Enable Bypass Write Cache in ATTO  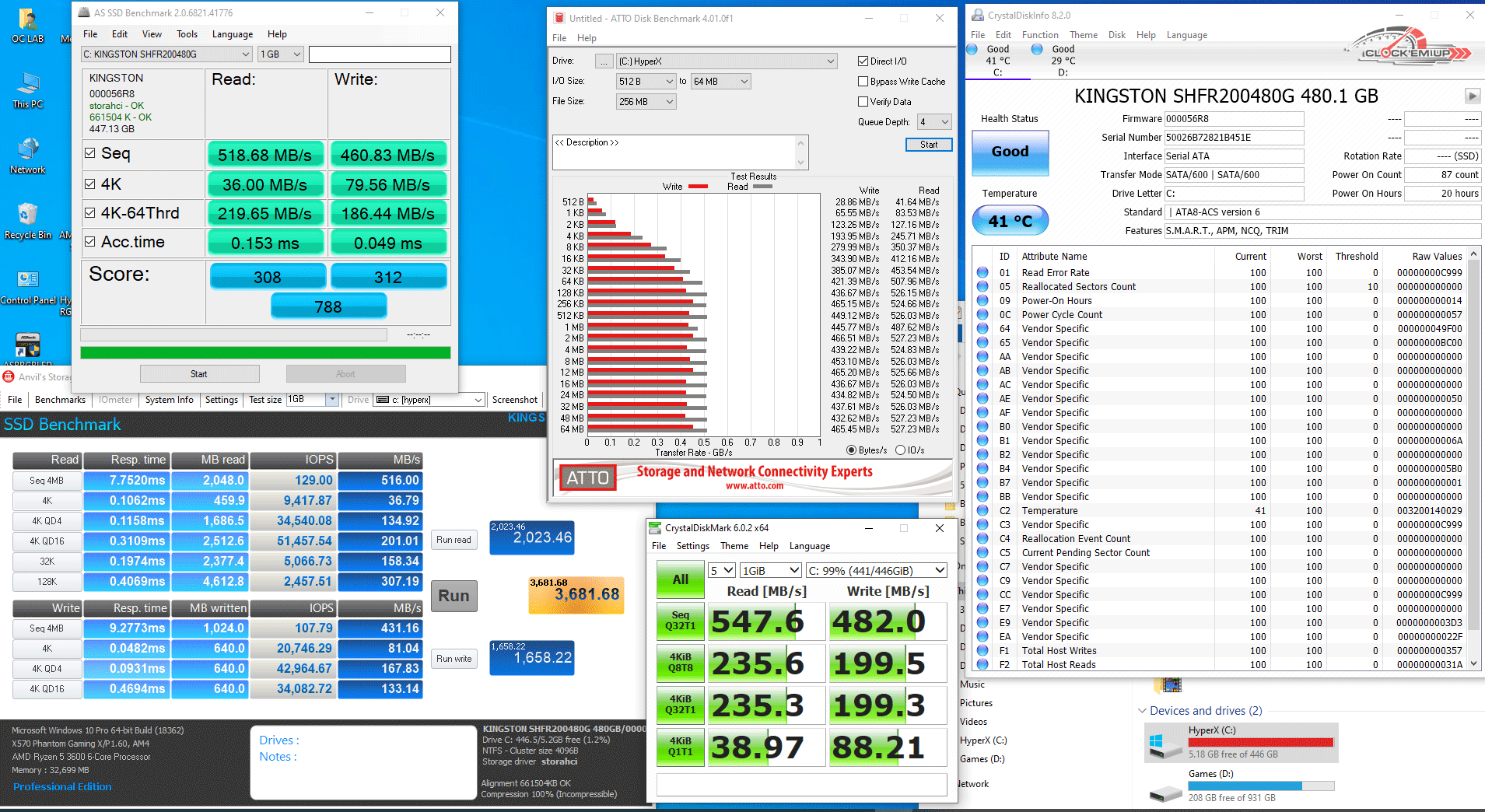click(863, 82)
